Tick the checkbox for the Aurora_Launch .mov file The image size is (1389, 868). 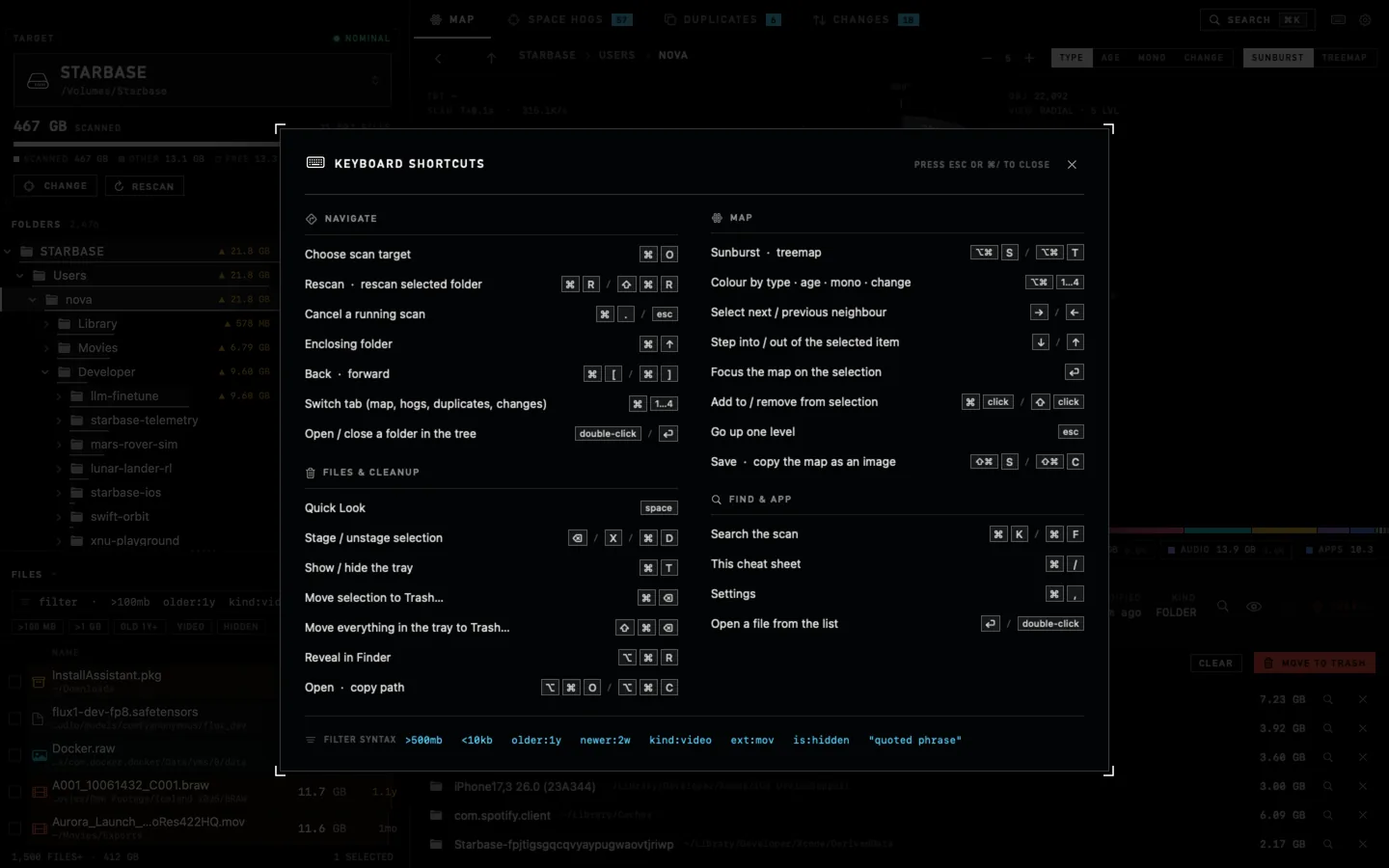(x=14, y=828)
